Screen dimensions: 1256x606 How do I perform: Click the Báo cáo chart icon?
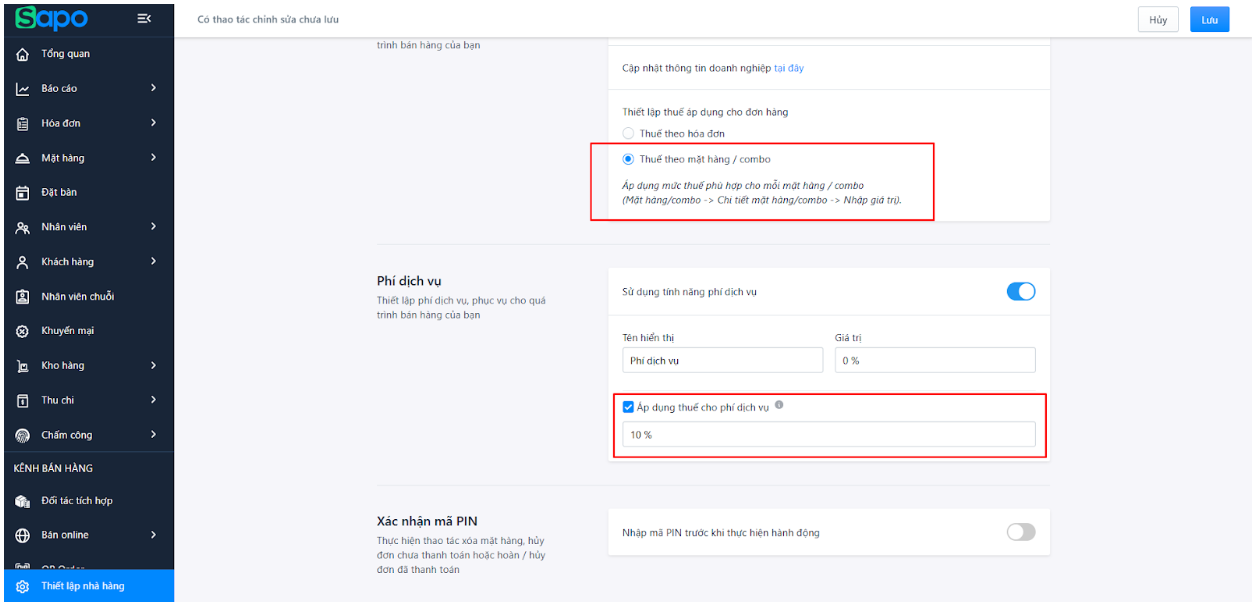pos(22,89)
